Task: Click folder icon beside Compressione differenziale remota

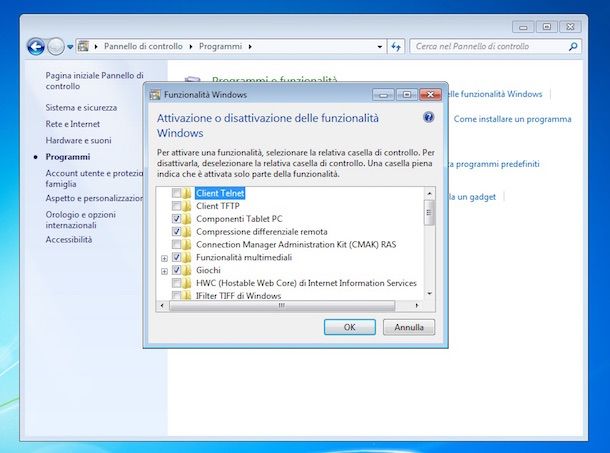Action: point(187,232)
